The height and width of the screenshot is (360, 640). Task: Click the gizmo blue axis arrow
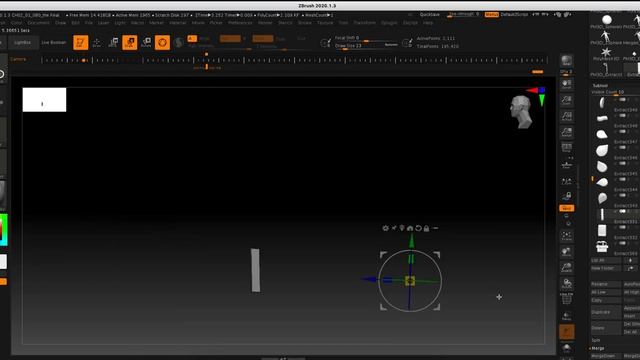pos(369,280)
